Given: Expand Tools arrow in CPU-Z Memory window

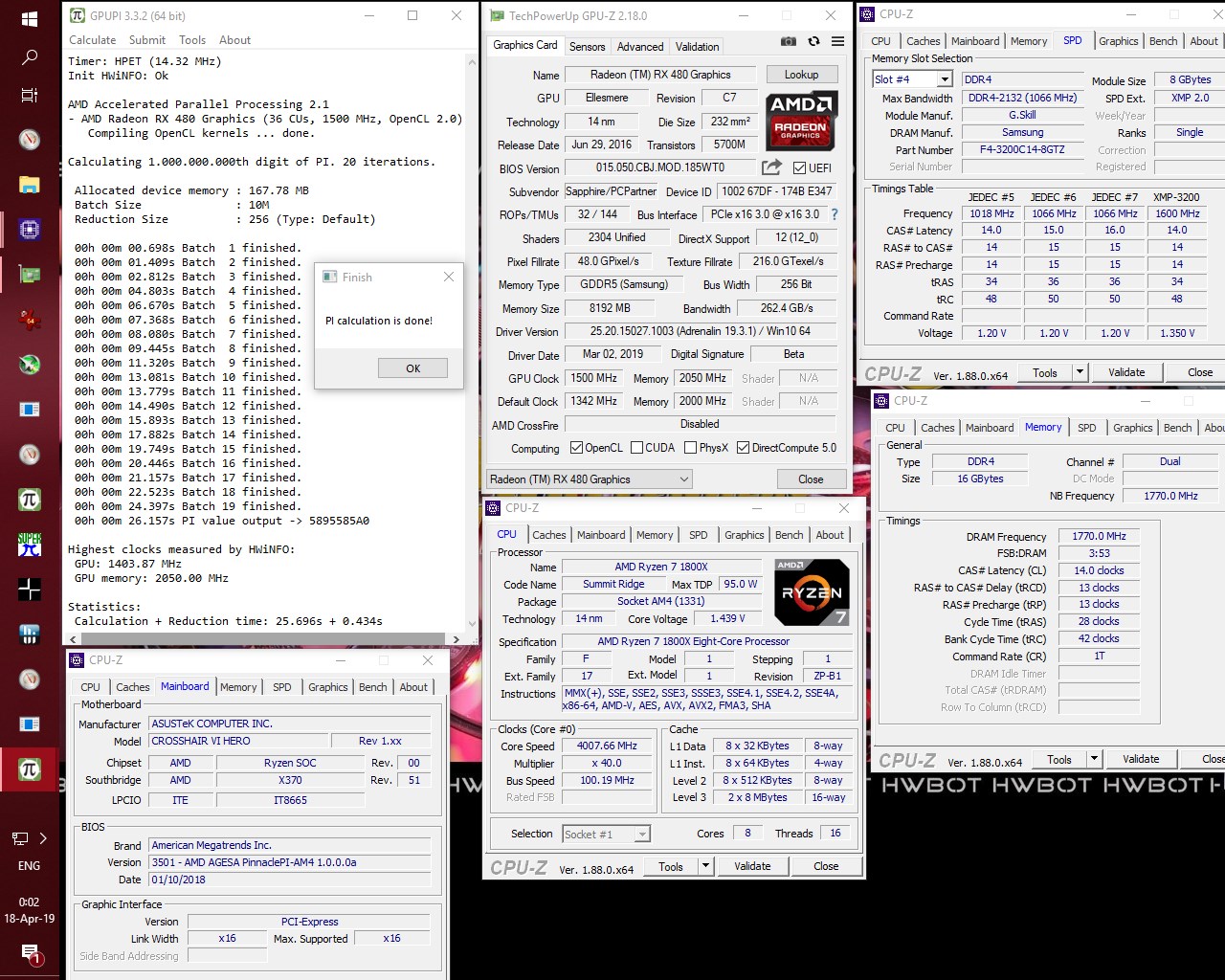Looking at the screenshot, I should (x=1094, y=759).
